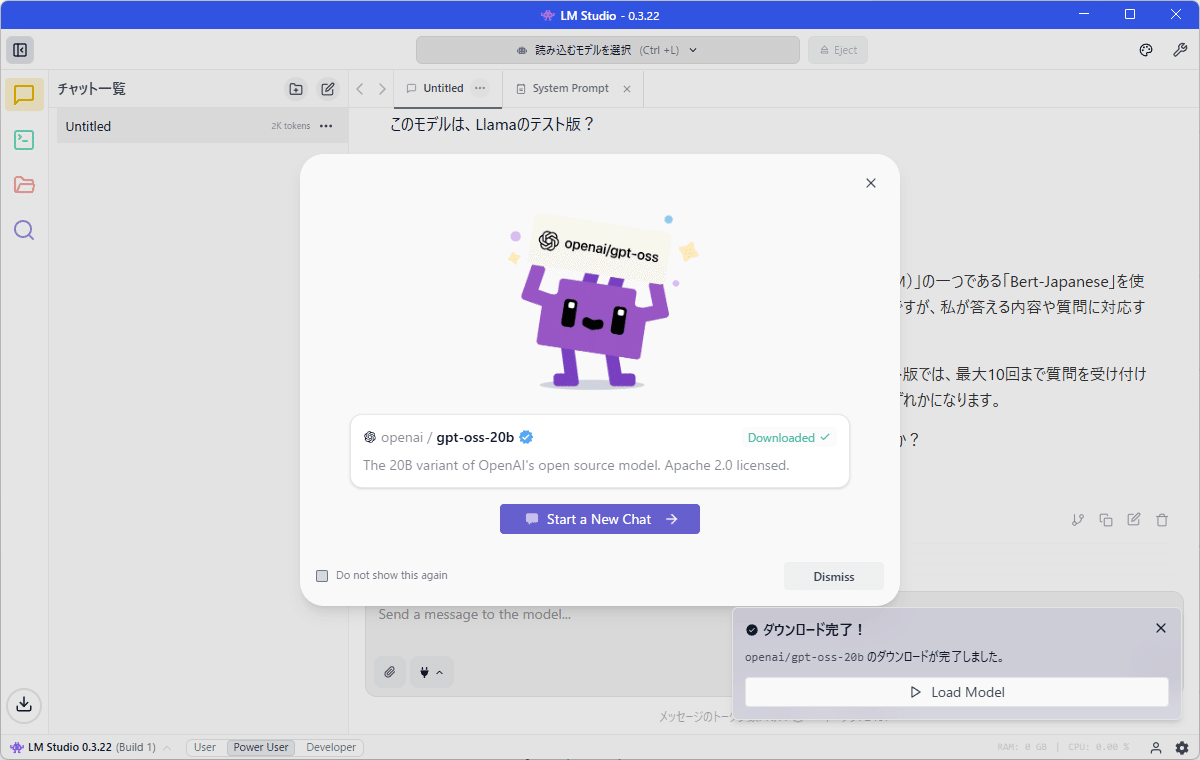Delete the assistant message with the trash icon
This screenshot has height=760, width=1200.
point(1161,519)
